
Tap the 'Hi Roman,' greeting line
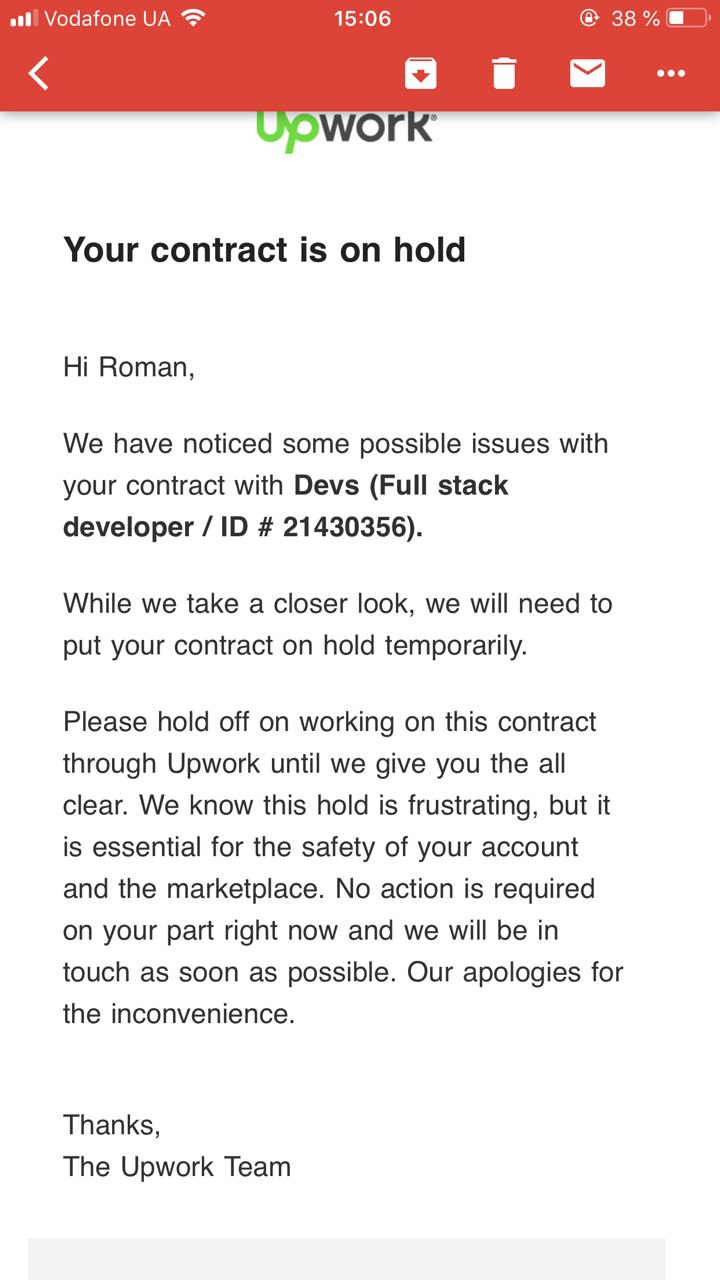pyautogui.click(x=129, y=367)
